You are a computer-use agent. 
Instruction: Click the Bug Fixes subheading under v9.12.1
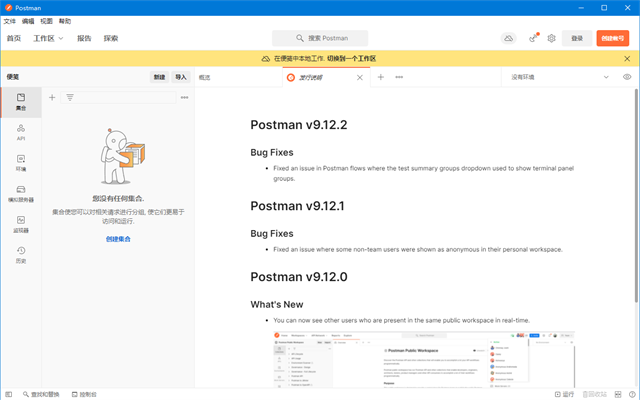[272, 234]
